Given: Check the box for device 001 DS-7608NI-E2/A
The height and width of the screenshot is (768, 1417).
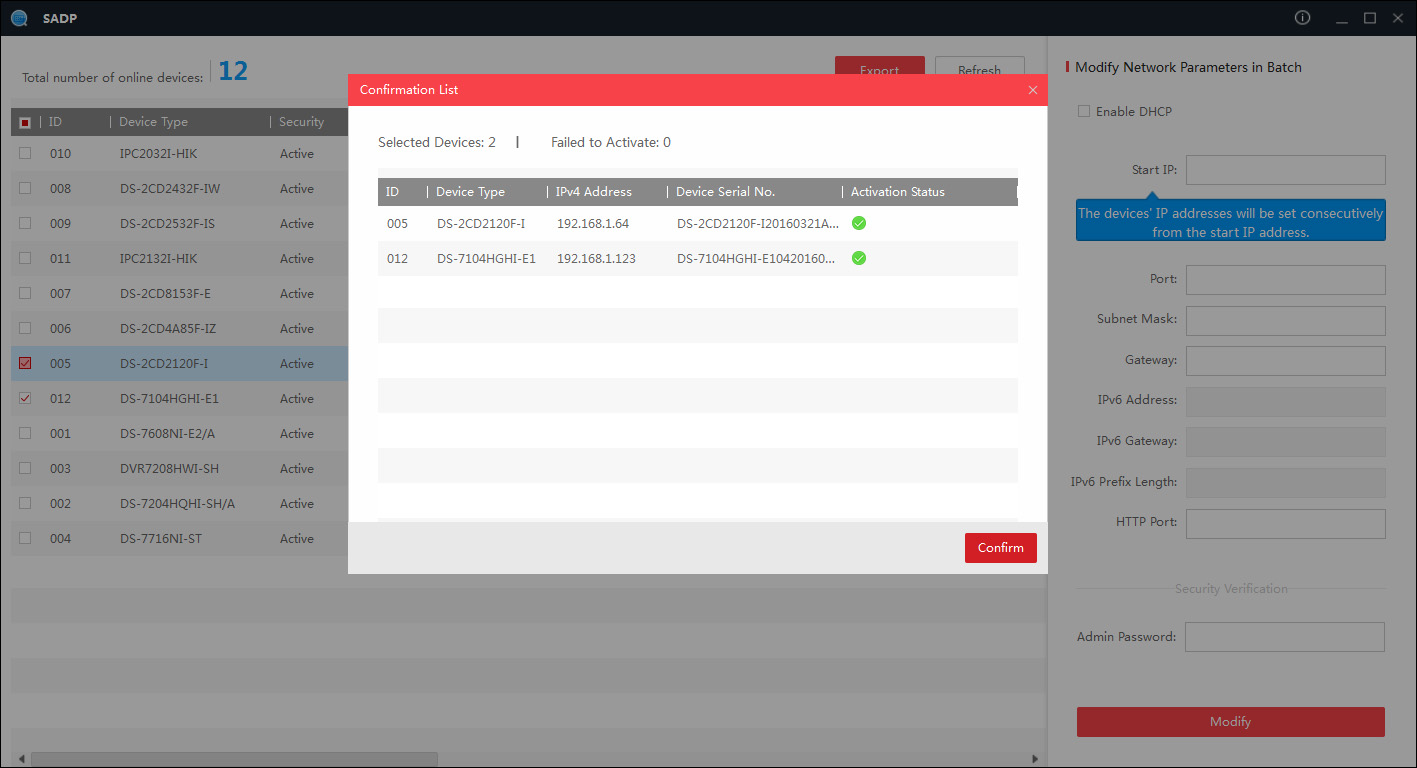Looking at the screenshot, I should click(25, 433).
